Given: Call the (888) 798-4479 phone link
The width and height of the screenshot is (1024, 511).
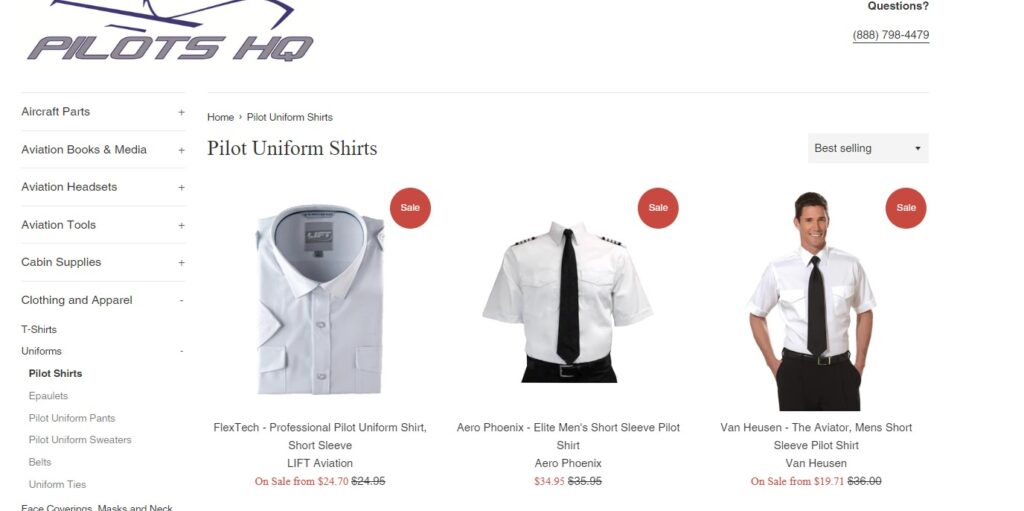Looking at the screenshot, I should click(x=891, y=35).
